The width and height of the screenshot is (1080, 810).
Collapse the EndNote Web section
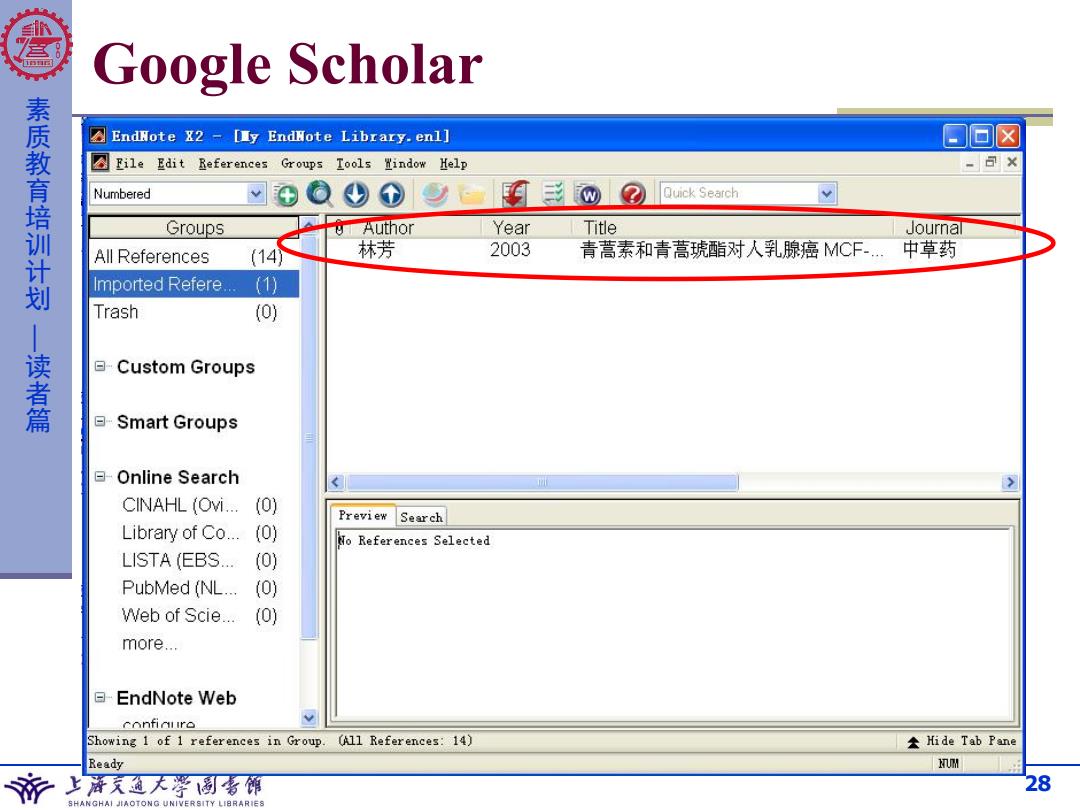(101, 698)
